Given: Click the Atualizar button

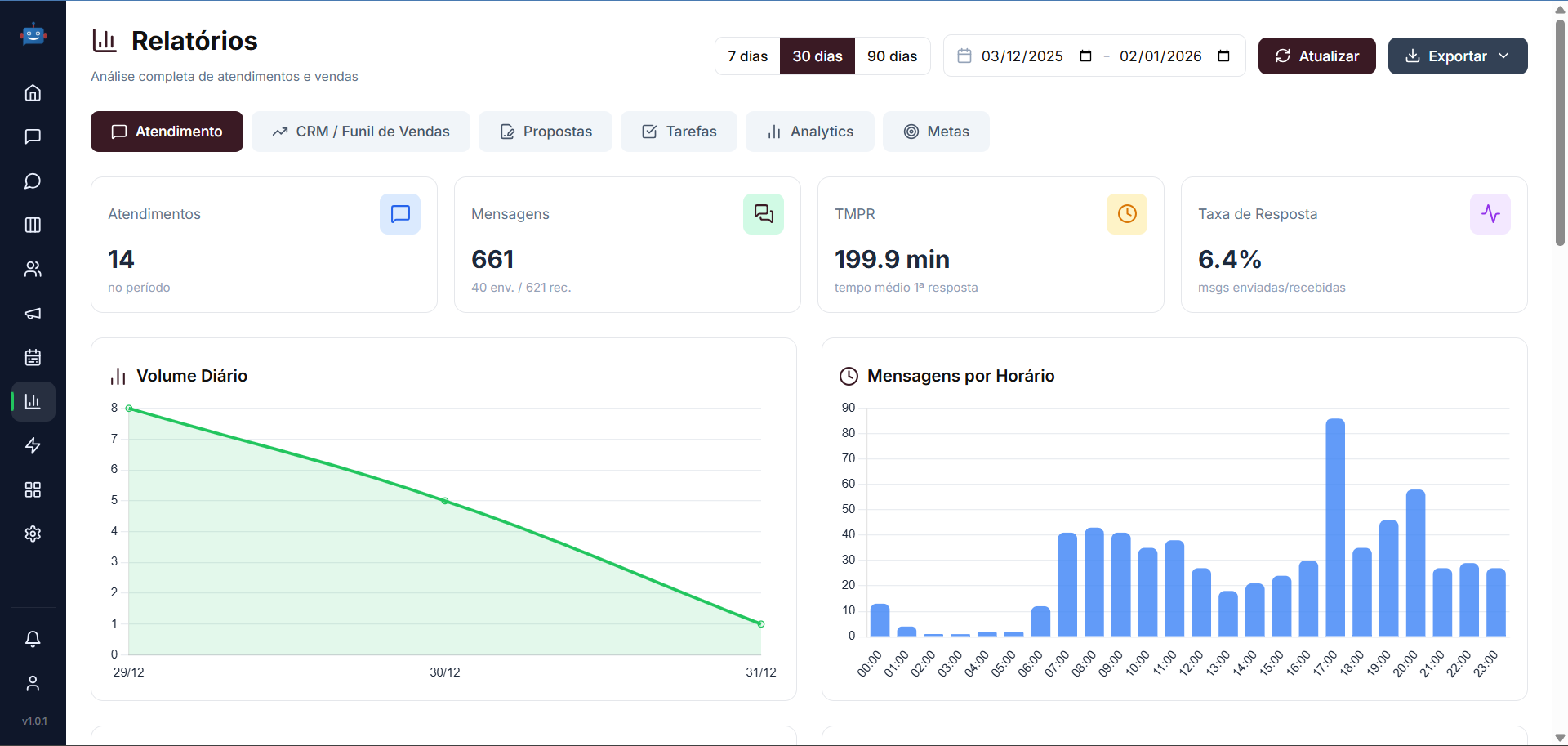Looking at the screenshot, I should [x=1316, y=56].
